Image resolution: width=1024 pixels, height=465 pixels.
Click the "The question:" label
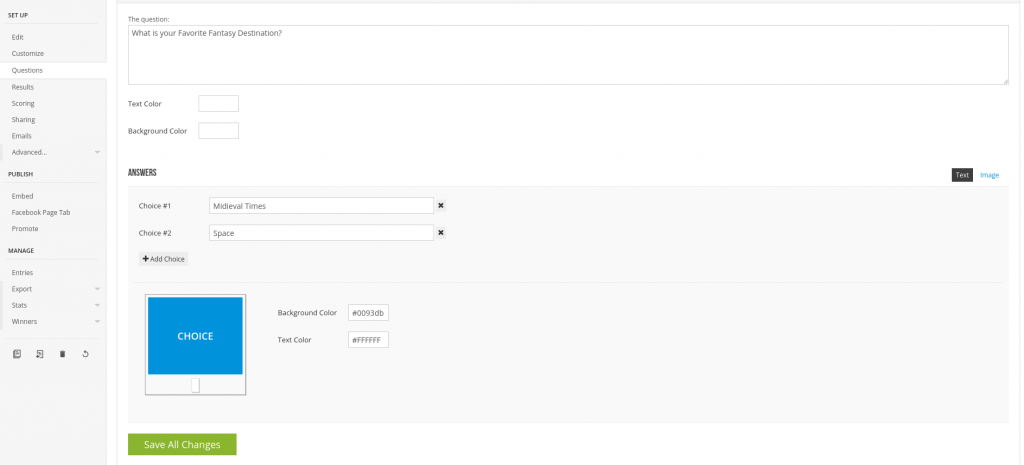pyautogui.click(x=148, y=20)
